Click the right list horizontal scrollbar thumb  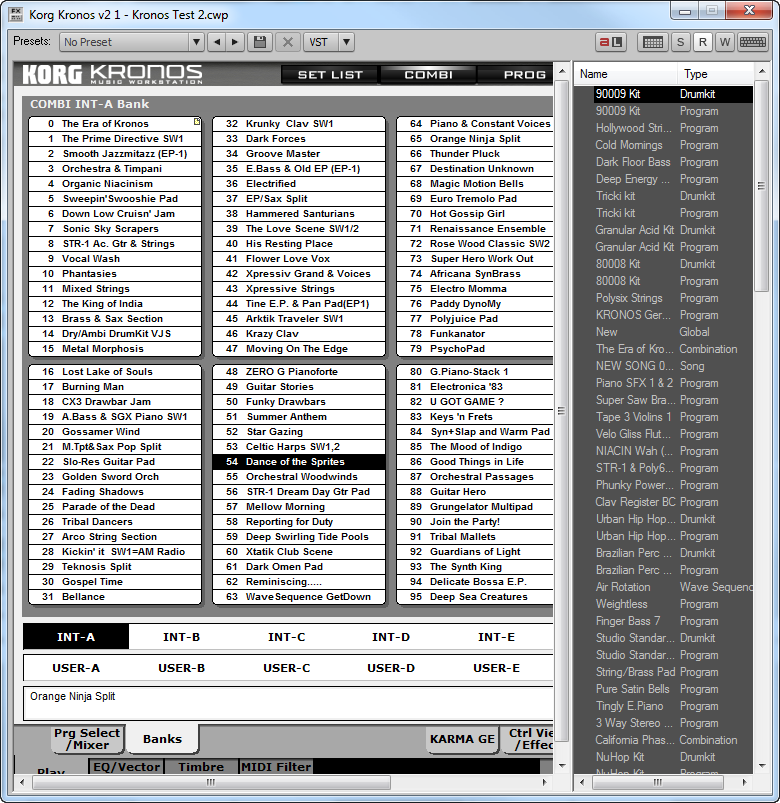point(658,782)
